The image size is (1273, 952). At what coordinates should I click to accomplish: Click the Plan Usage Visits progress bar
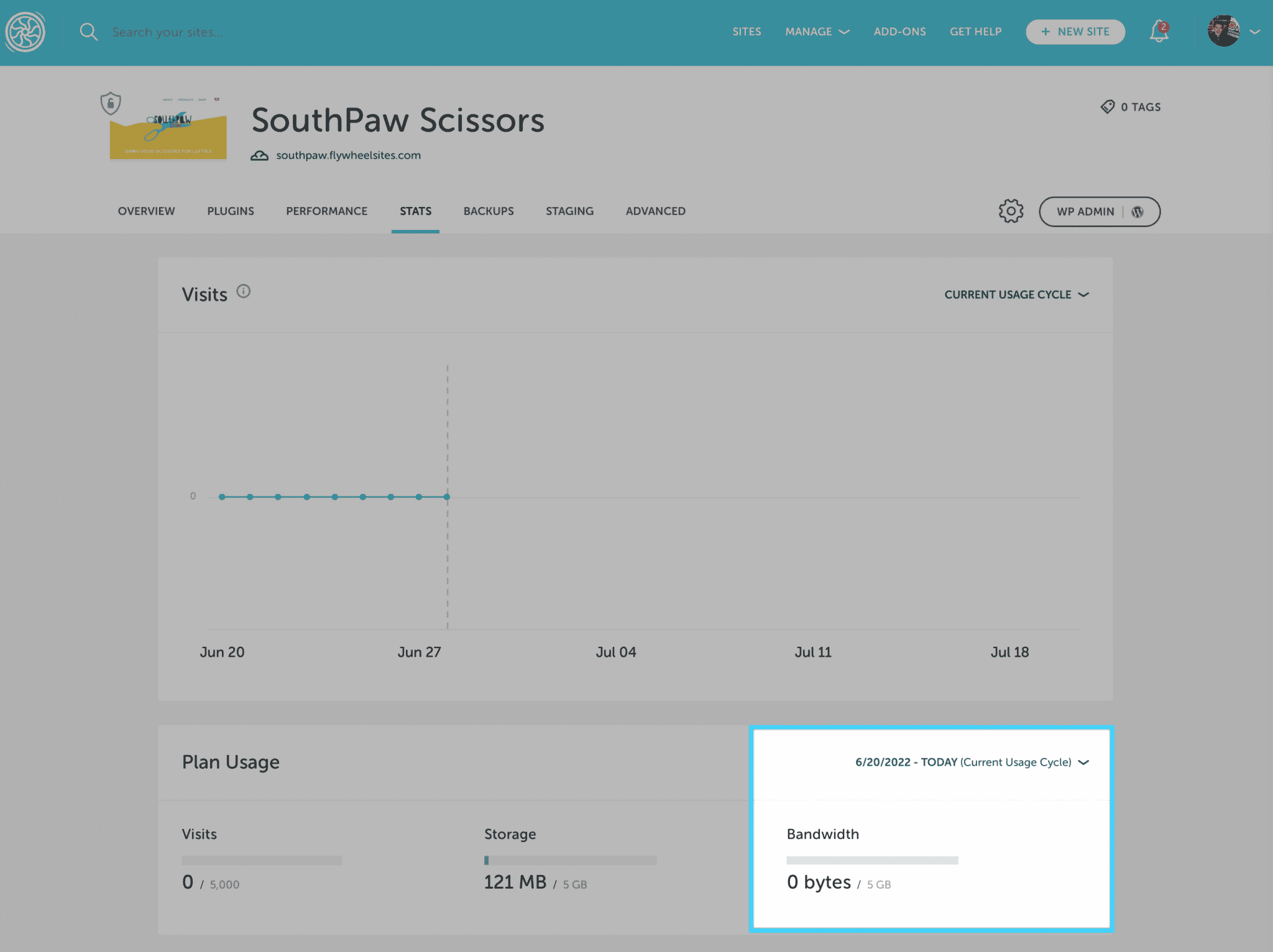[x=262, y=861]
